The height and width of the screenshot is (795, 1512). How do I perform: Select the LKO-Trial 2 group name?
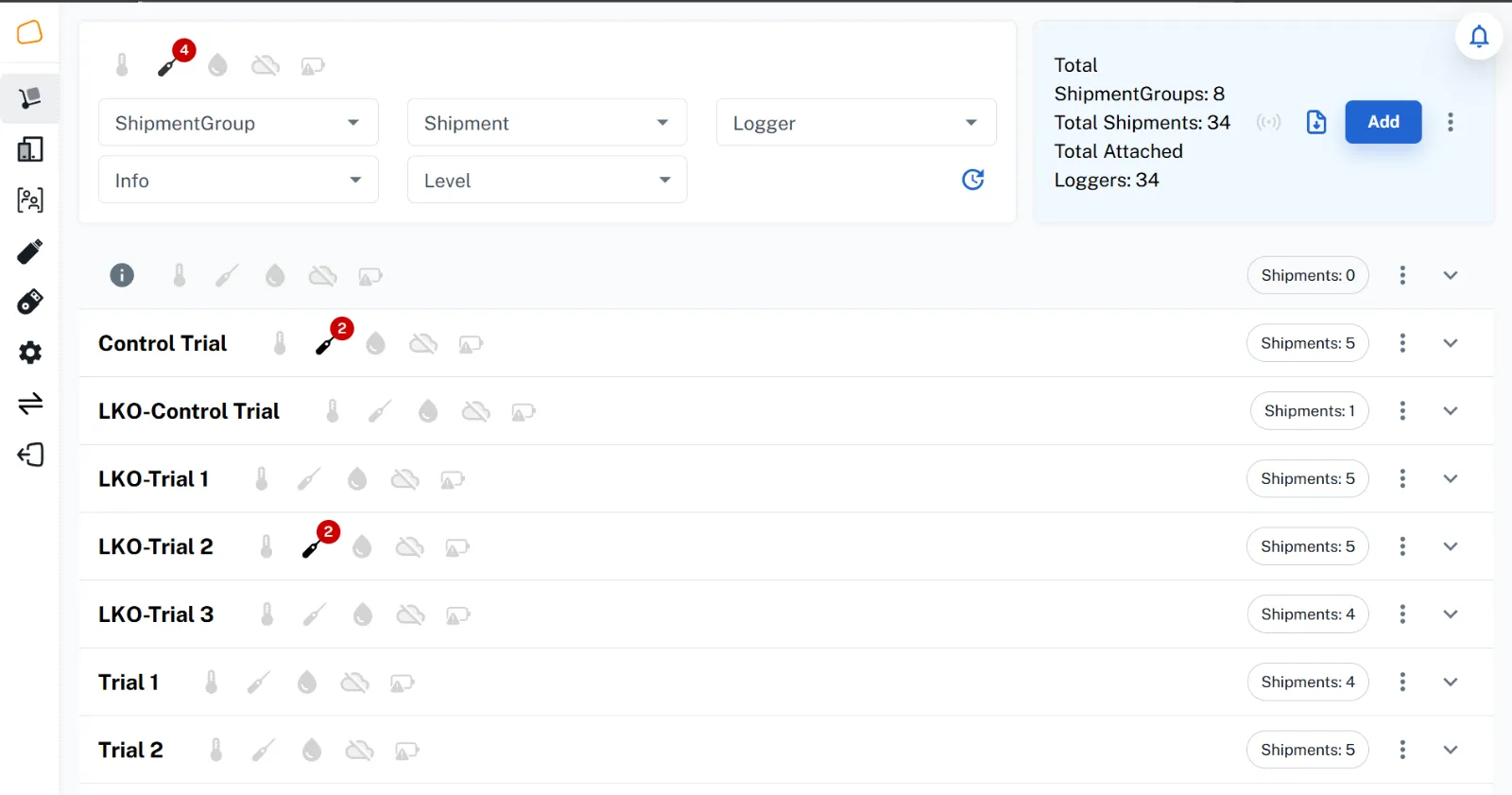point(156,547)
